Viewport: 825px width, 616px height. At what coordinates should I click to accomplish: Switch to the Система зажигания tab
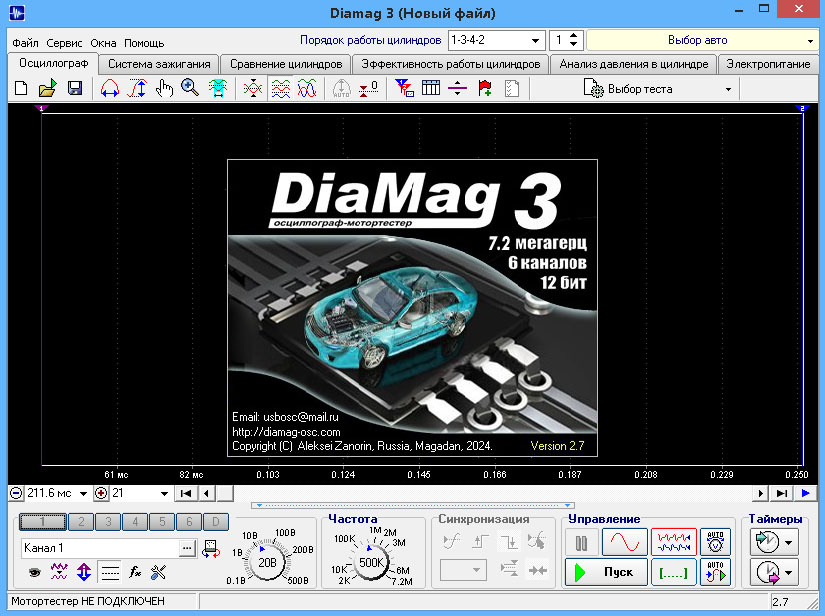tap(159, 64)
